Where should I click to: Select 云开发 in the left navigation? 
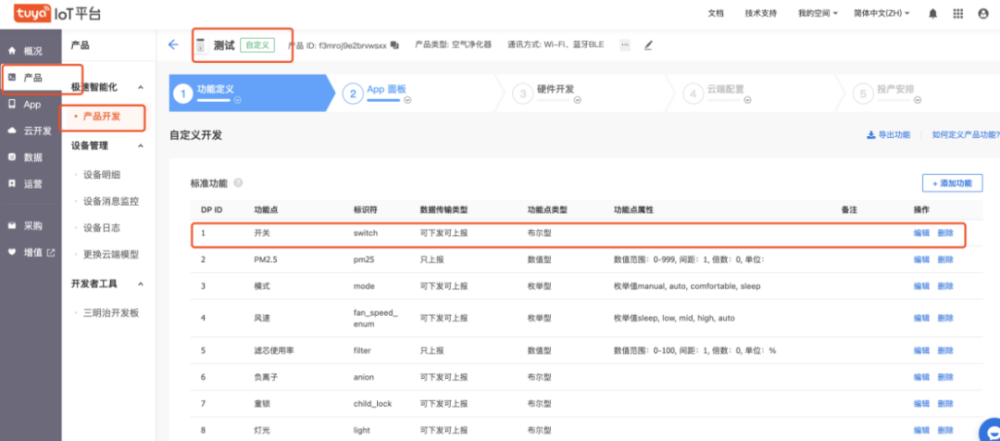[37, 130]
